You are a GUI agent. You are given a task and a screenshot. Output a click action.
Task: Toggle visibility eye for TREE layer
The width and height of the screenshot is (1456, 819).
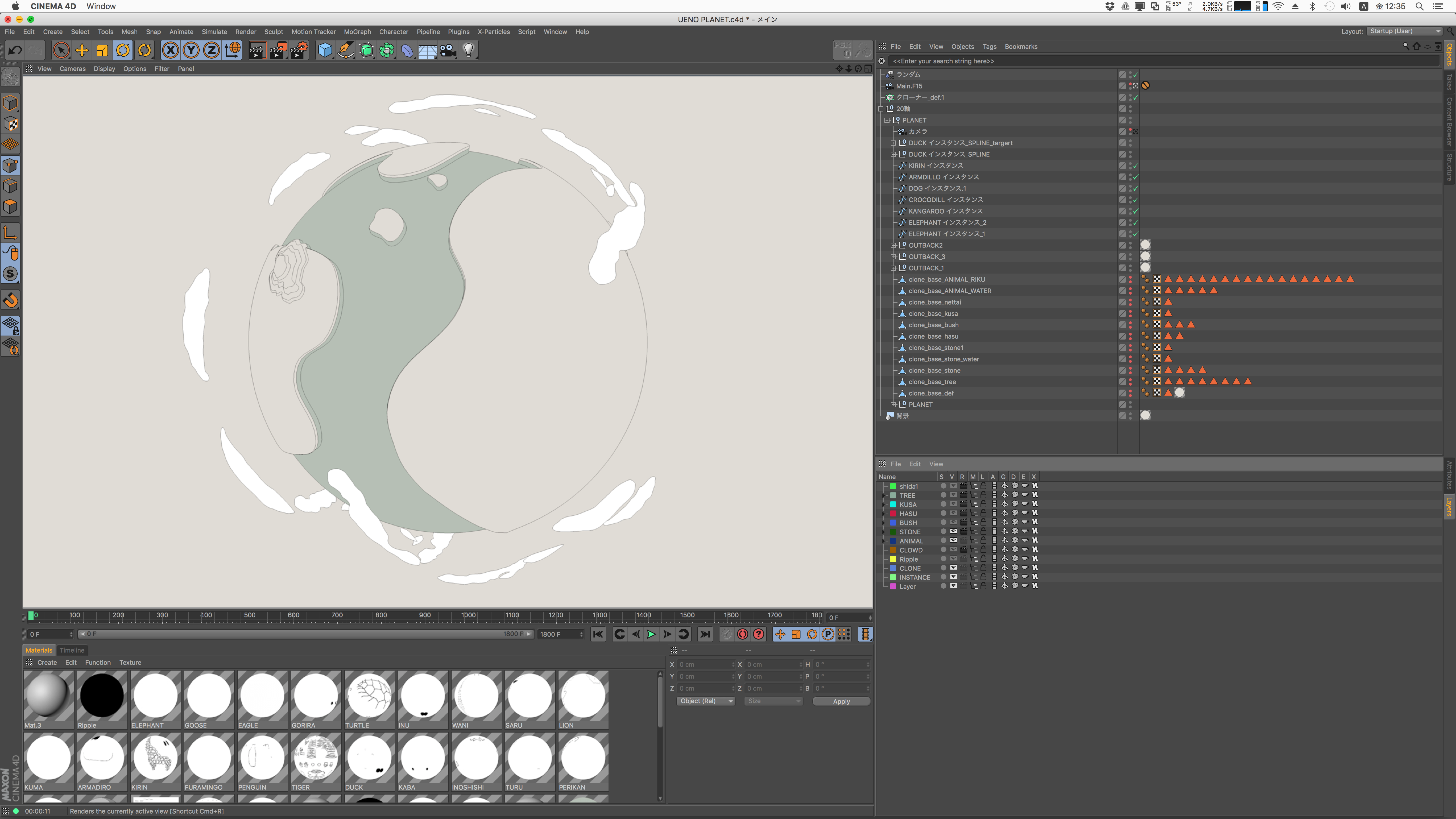click(953, 495)
